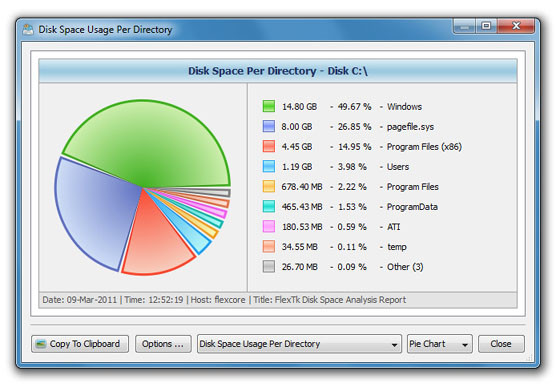The width and height of the screenshot is (560, 387).
Task: Click the chart heading 'Disk Space Per Directory - Disk C:\'
Action: click(278, 71)
